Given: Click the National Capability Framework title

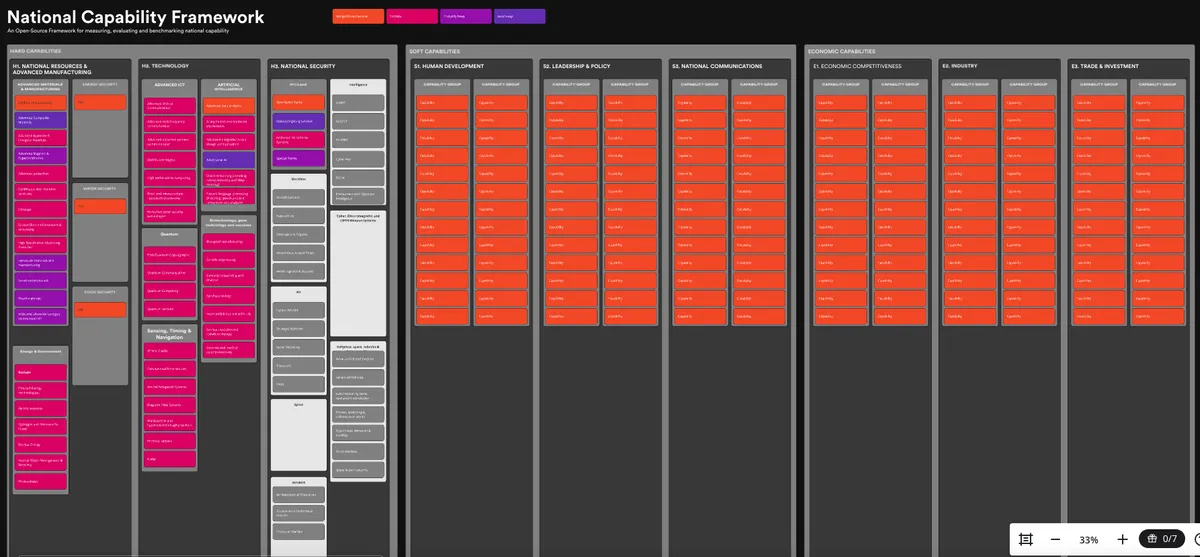Looking at the screenshot, I should click(x=136, y=17).
